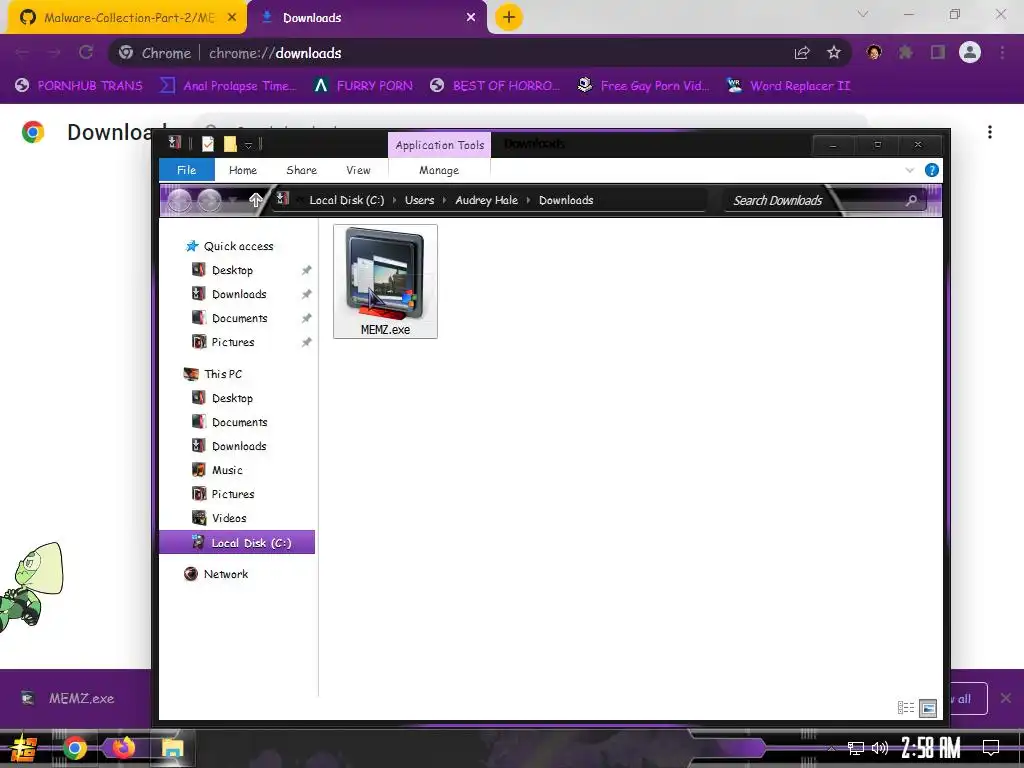Open a new Chrome tab
The height and width of the screenshot is (768, 1024).
pyautogui.click(x=509, y=18)
